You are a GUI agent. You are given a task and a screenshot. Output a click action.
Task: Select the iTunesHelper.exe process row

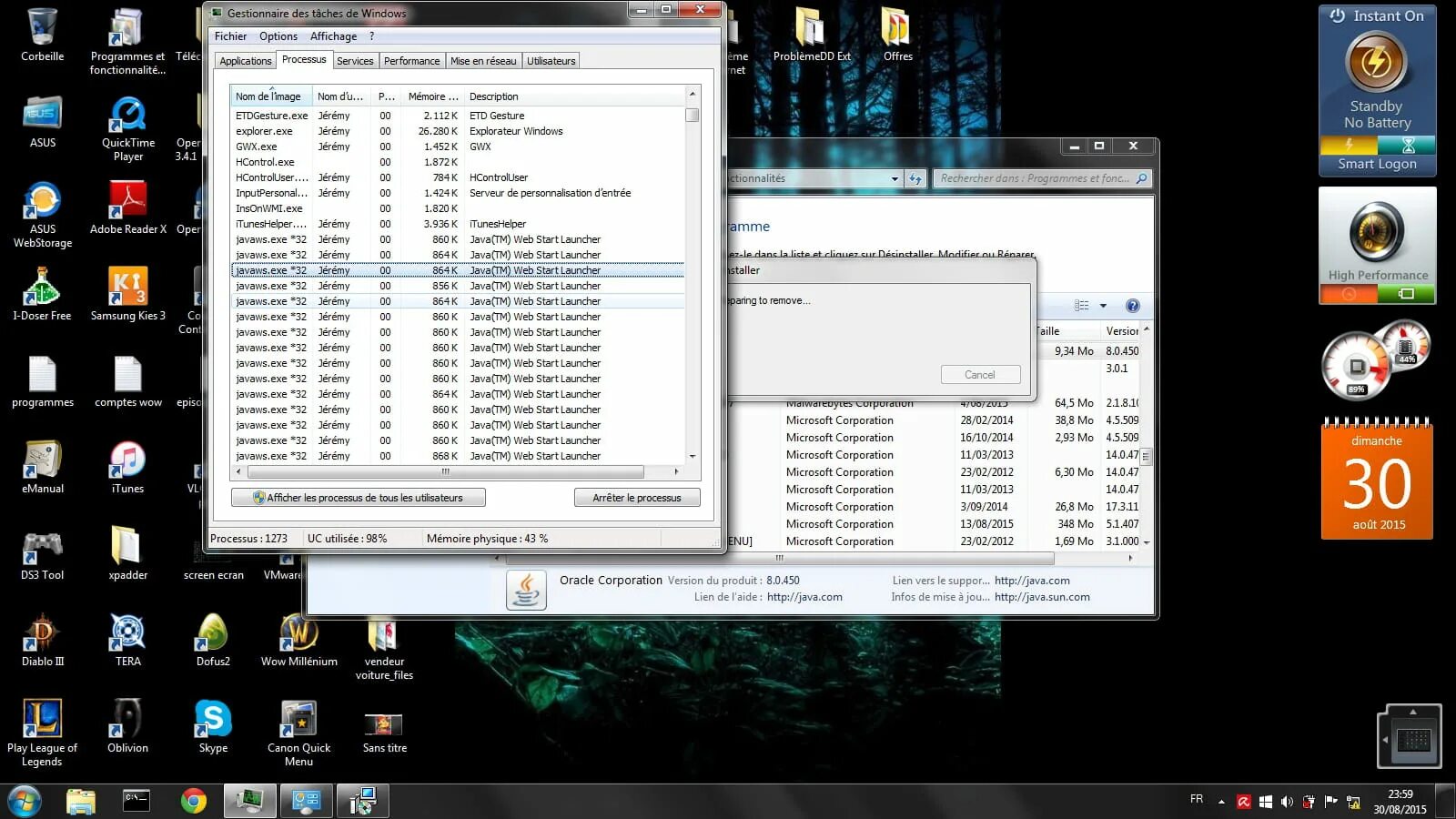click(458, 224)
